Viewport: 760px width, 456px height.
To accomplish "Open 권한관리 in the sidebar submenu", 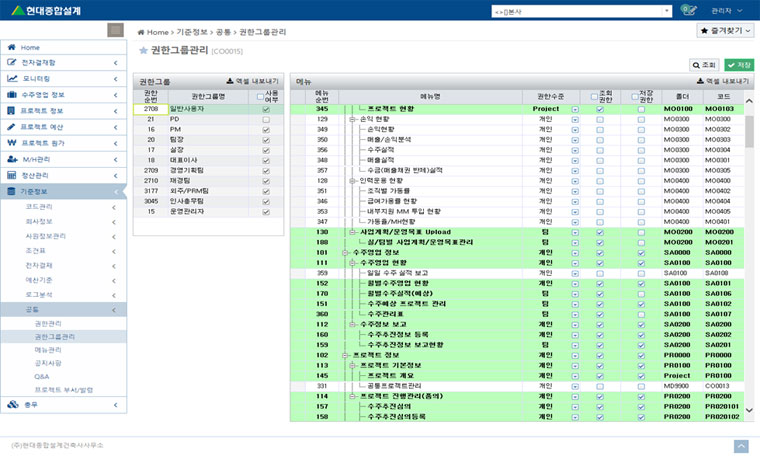I will click(47, 324).
